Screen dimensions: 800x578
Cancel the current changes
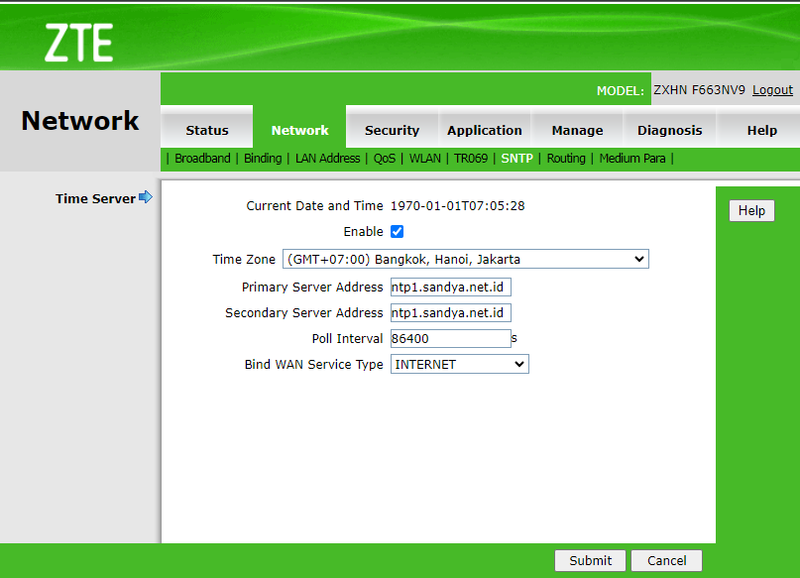tap(666, 560)
